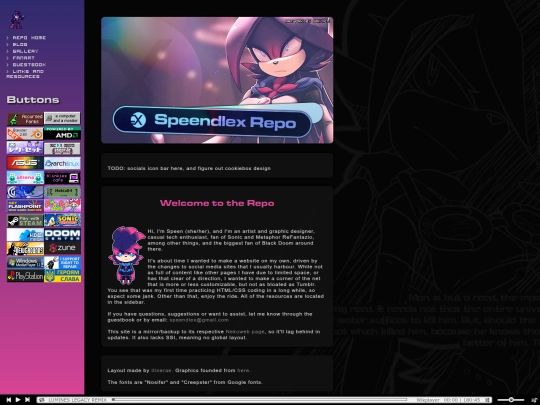Viewport: 540px width, 405px height.
Task: Open the blue crescent swirl badge
Action: pos(25,192)
